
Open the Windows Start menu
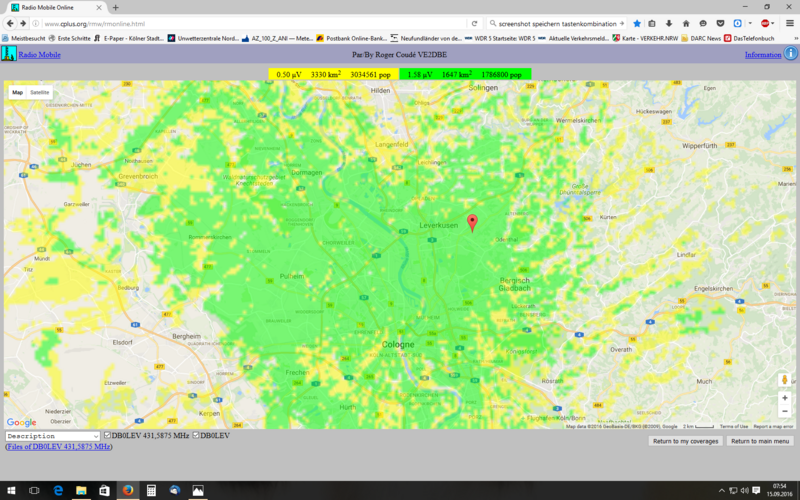click(x=11, y=490)
